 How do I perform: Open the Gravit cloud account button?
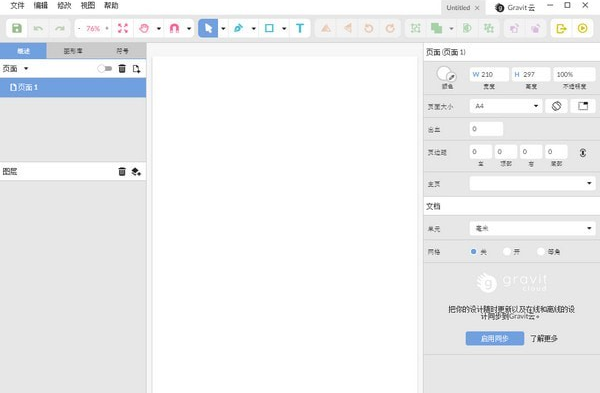(x=515, y=8)
